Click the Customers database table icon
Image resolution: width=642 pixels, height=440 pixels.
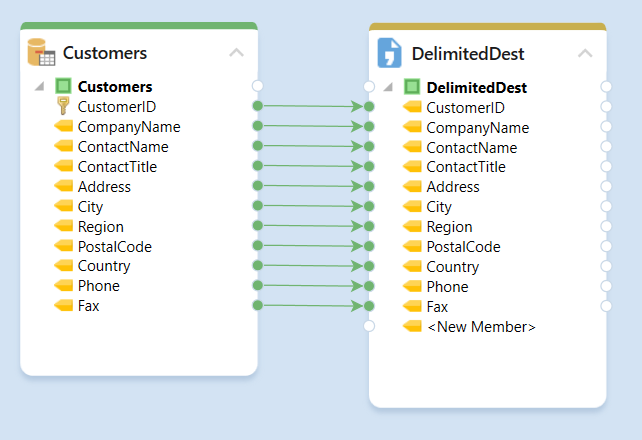tap(41, 52)
